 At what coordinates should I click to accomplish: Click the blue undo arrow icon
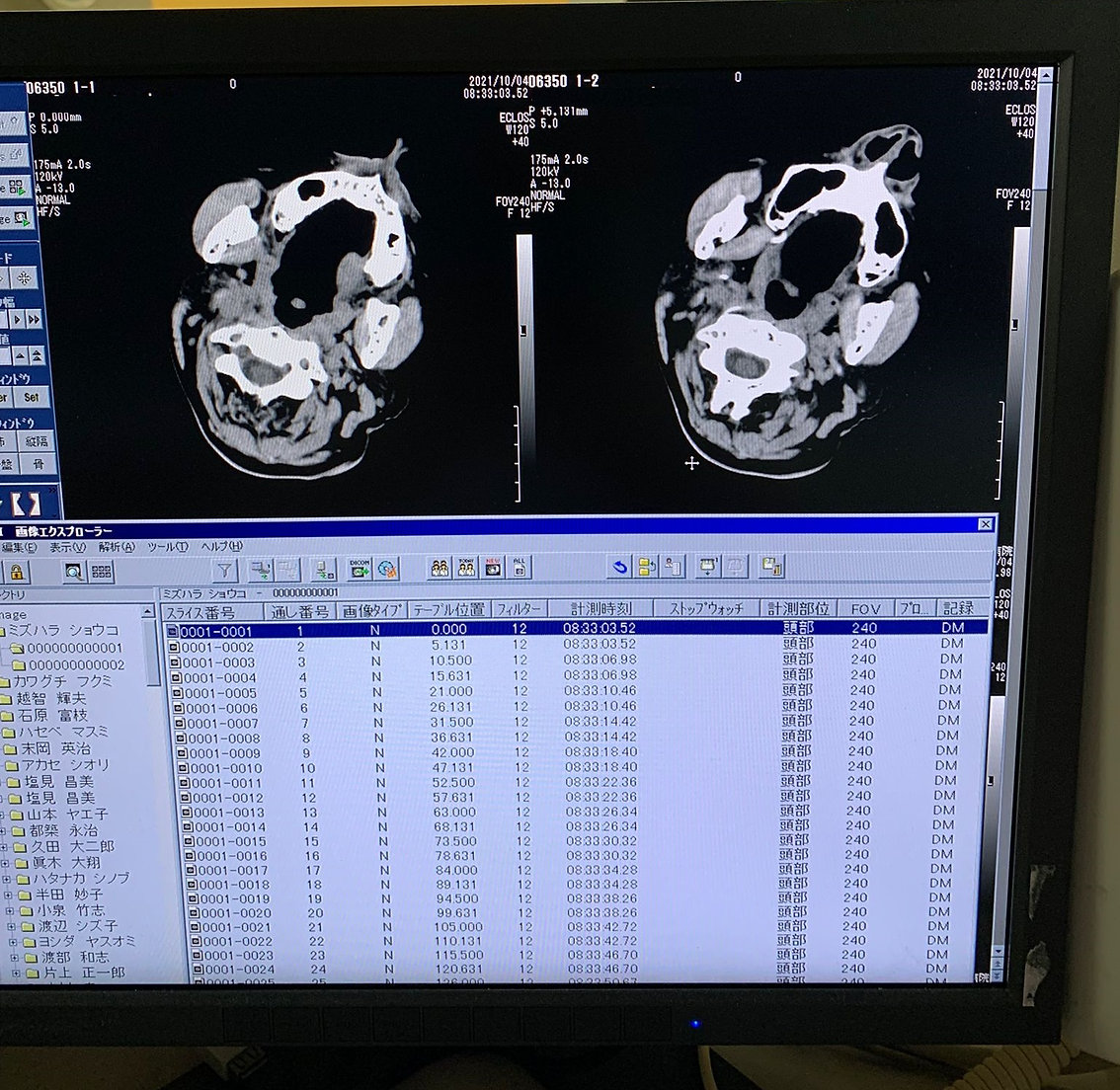click(619, 567)
